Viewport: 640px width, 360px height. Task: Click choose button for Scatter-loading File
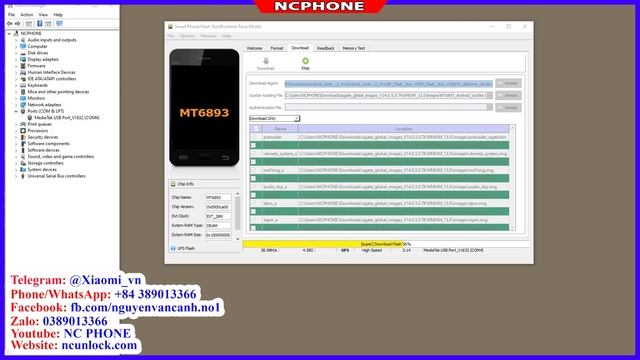[x=508, y=95]
